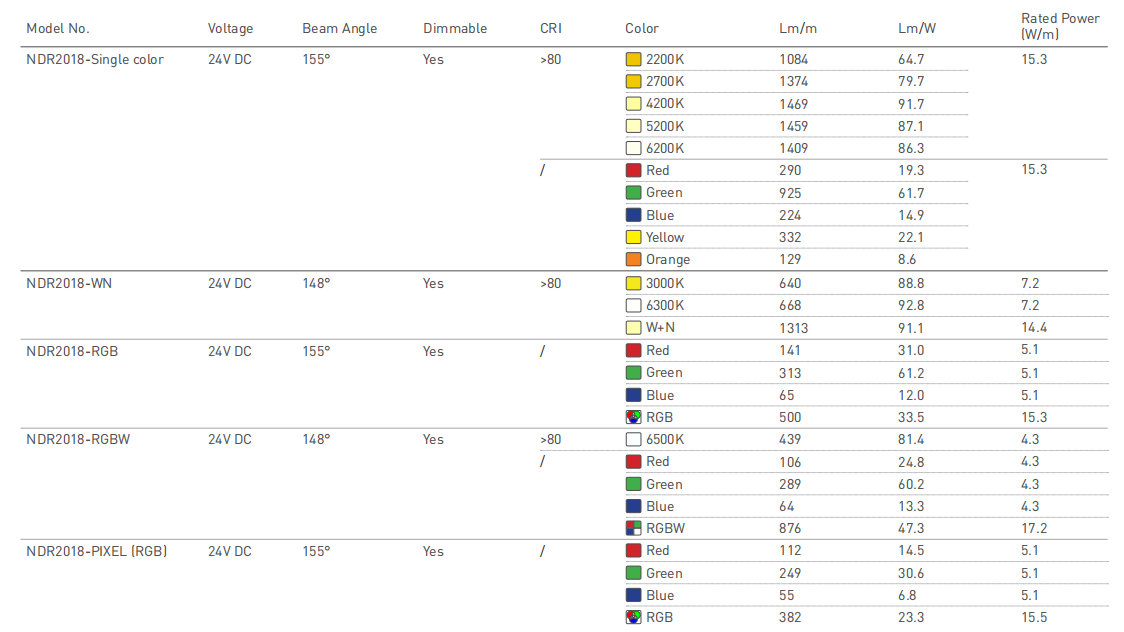Viewport: 1124px width, 632px height.
Task: Click the Red swatch in the NDR2018-RGB row
Action: [633, 350]
